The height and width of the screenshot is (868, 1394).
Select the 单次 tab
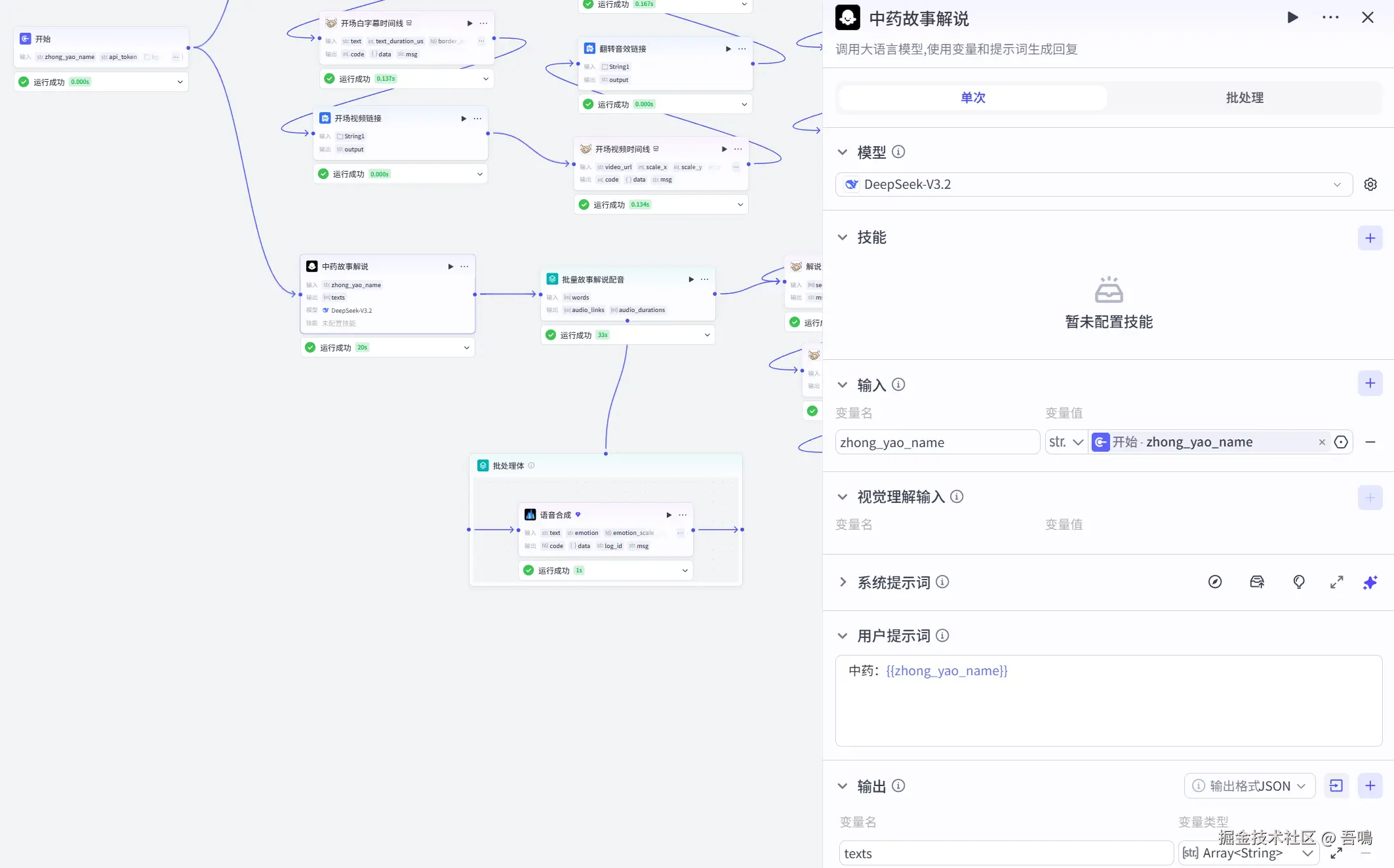tap(972, 98)
